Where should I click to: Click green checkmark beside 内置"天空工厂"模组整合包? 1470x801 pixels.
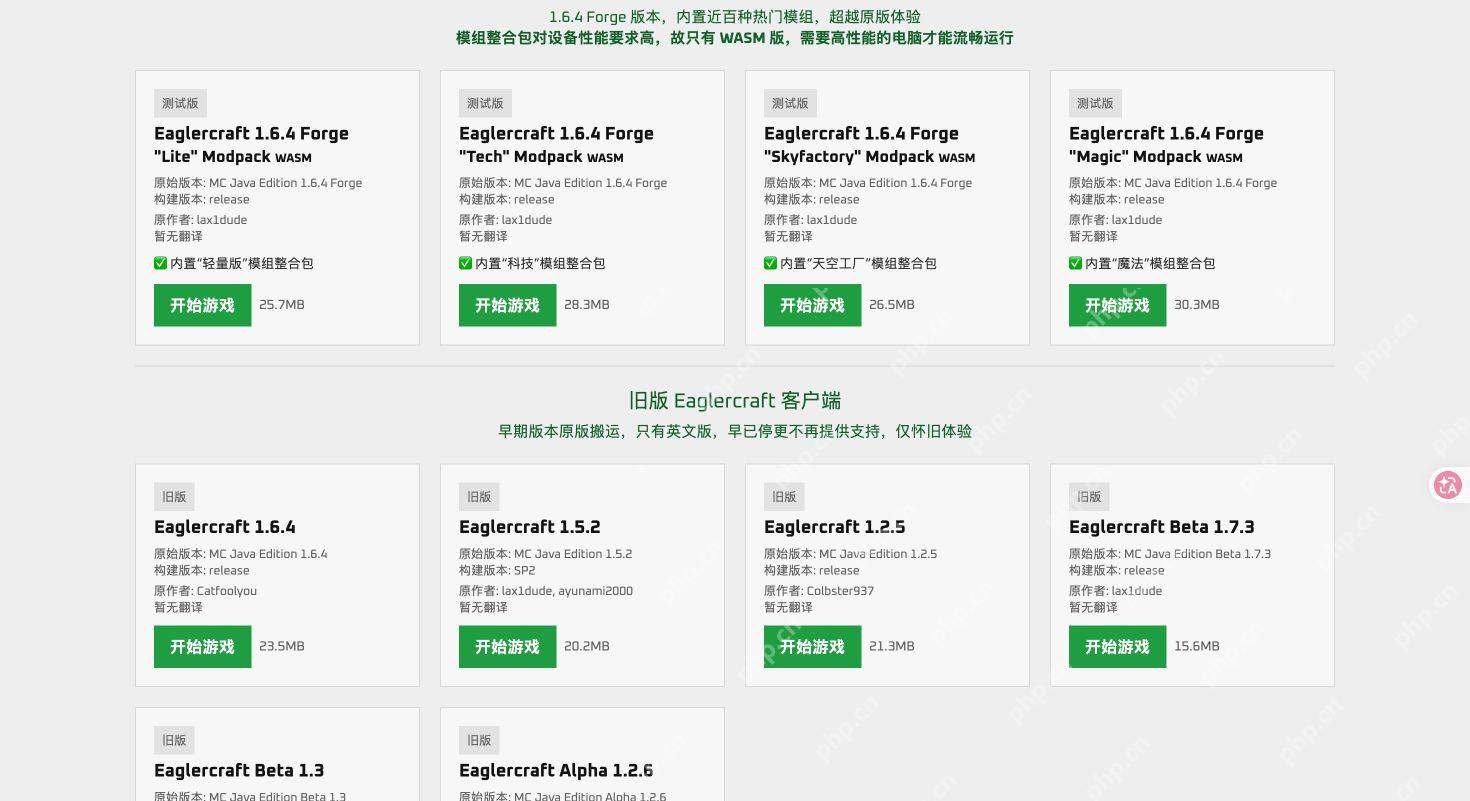pyautogui.click(x=770, y=263)
